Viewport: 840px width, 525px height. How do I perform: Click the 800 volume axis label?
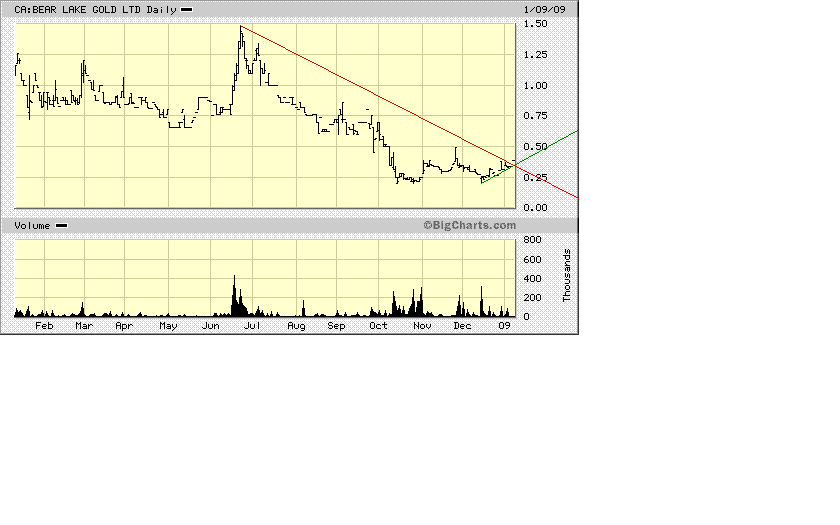pos(532,240)
